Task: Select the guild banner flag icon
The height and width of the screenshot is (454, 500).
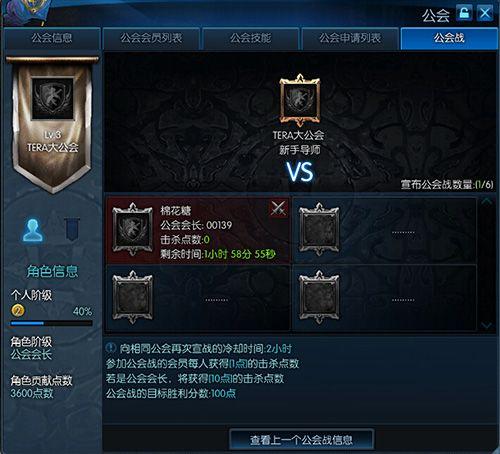Action: pyautogui.click(x=72, y=229)
